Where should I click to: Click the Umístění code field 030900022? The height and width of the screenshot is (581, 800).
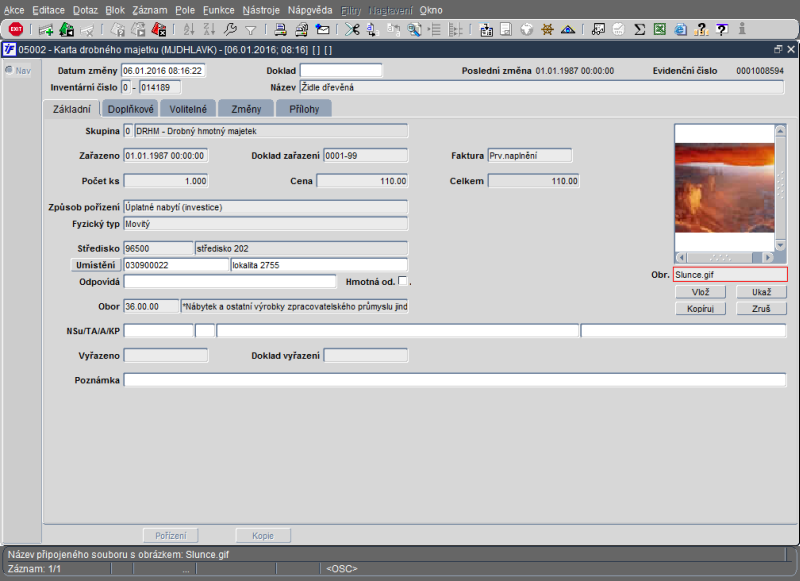pos(176,265)
